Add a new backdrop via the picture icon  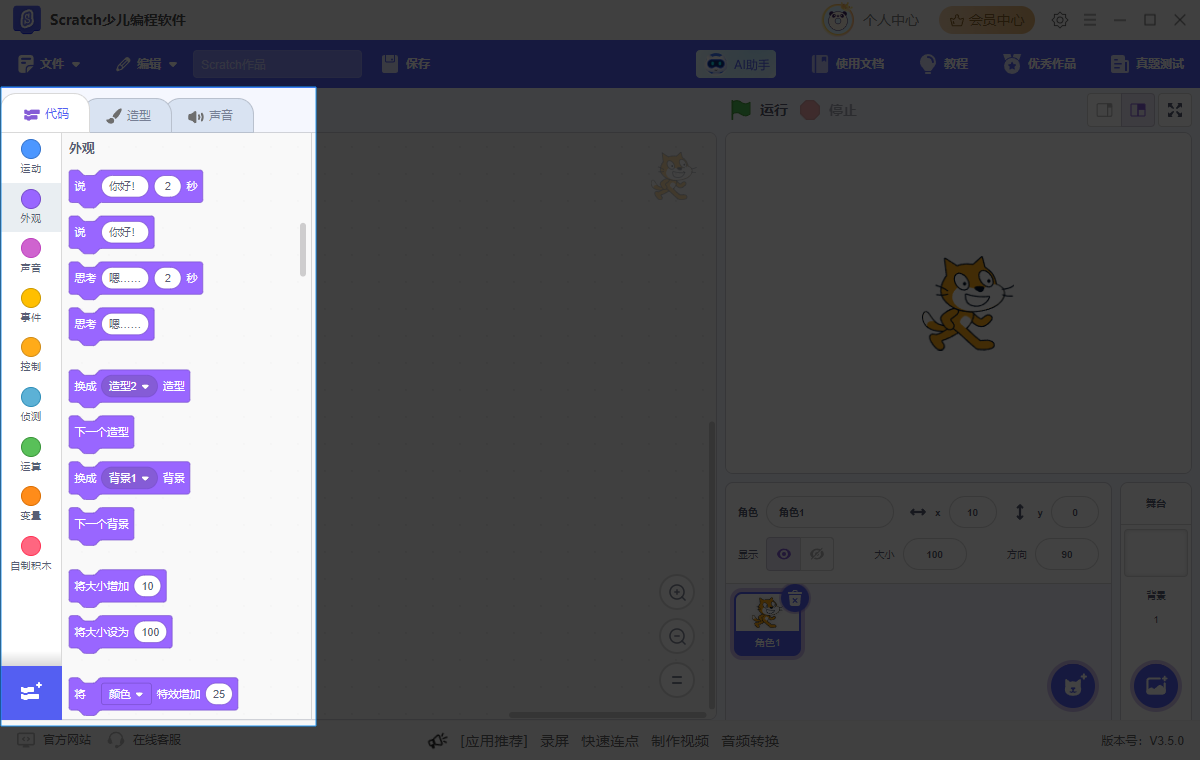coord(1155,686)
